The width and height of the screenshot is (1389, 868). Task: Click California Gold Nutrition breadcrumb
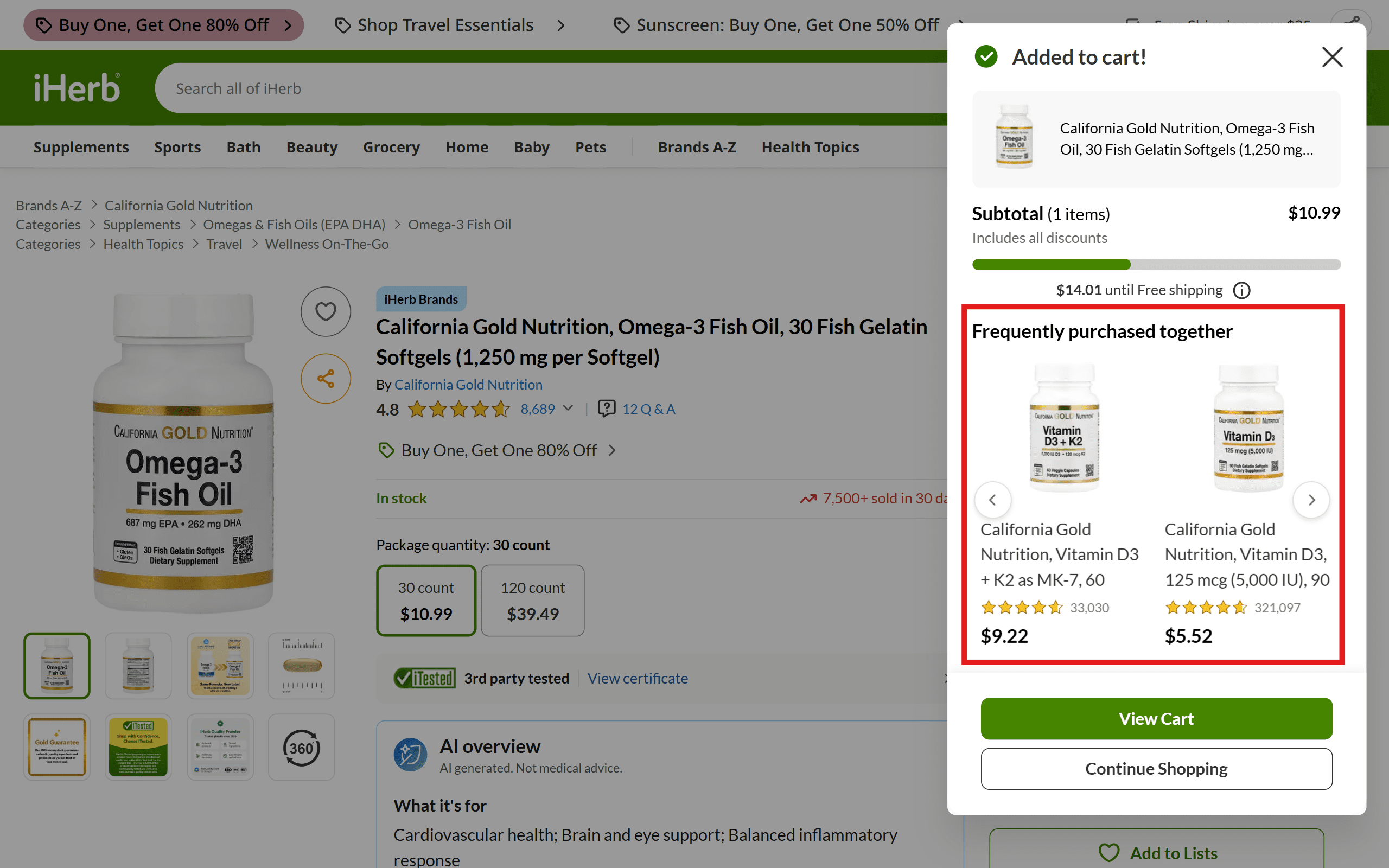click(179, 205)
